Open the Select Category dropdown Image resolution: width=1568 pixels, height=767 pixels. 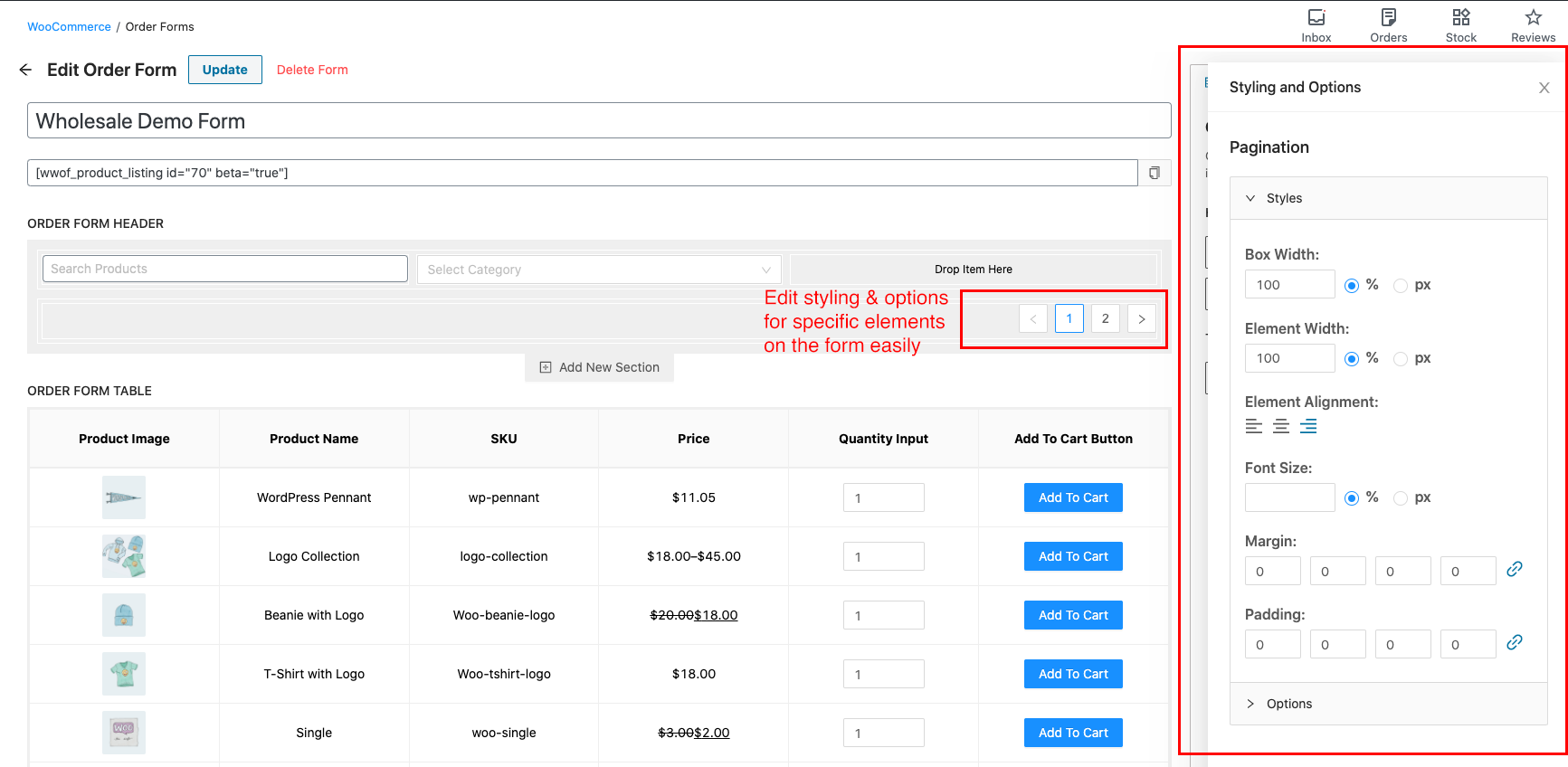(x=598, y=270)
